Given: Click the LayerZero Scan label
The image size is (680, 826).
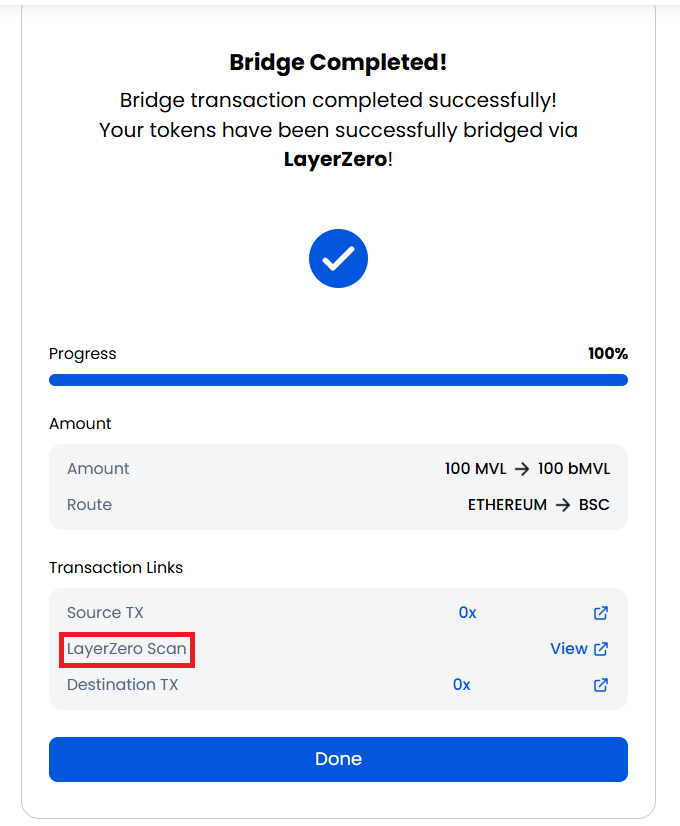Looking at the screenshot, I should pos(127,649).
